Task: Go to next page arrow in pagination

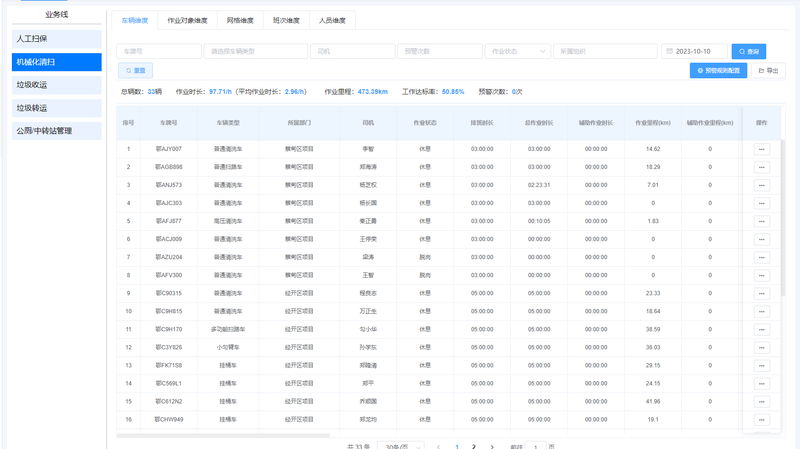Action: click(x=492, y=446)
